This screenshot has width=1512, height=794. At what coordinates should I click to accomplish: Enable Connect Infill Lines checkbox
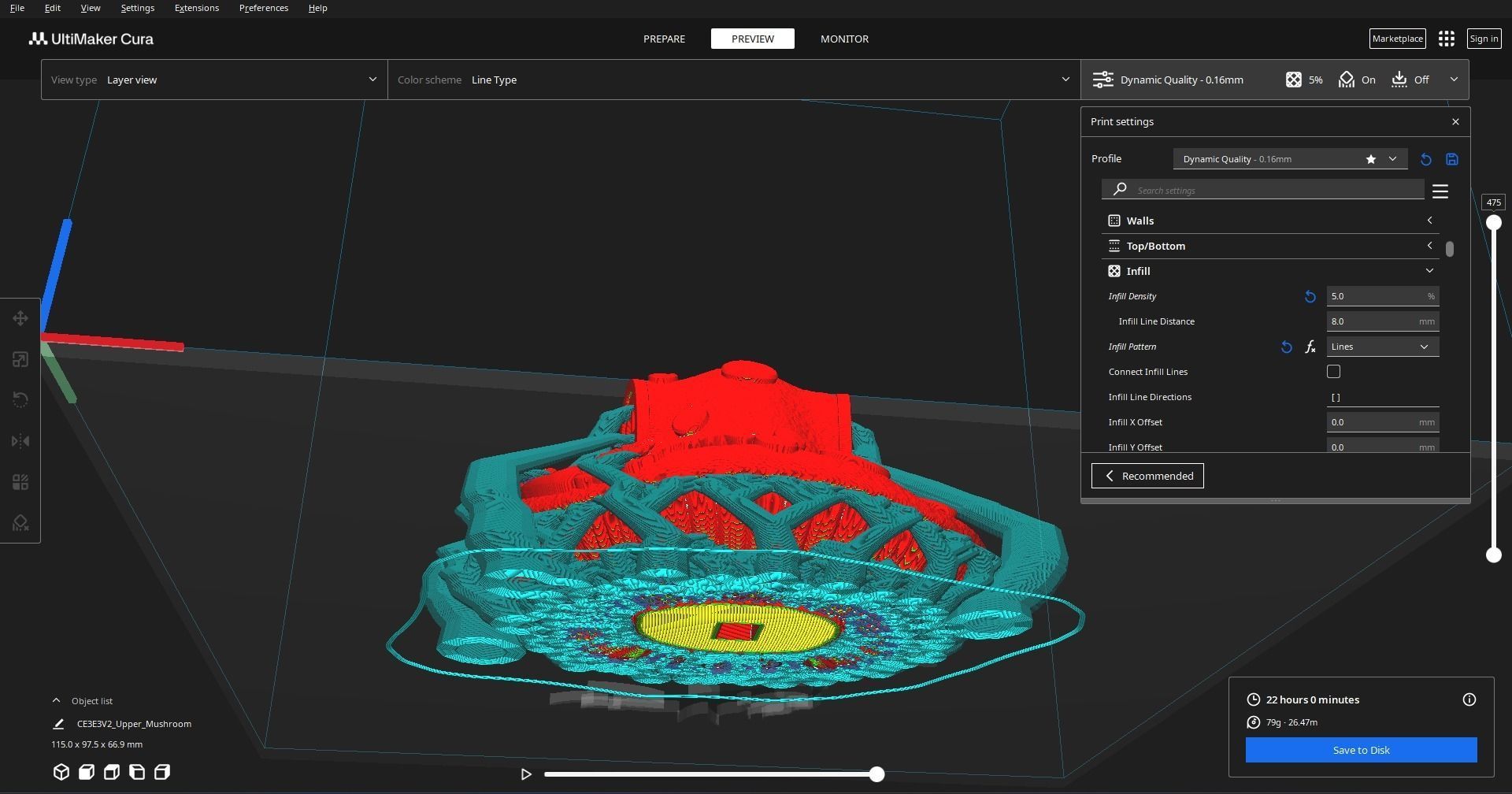click(x=1333, y=371)
